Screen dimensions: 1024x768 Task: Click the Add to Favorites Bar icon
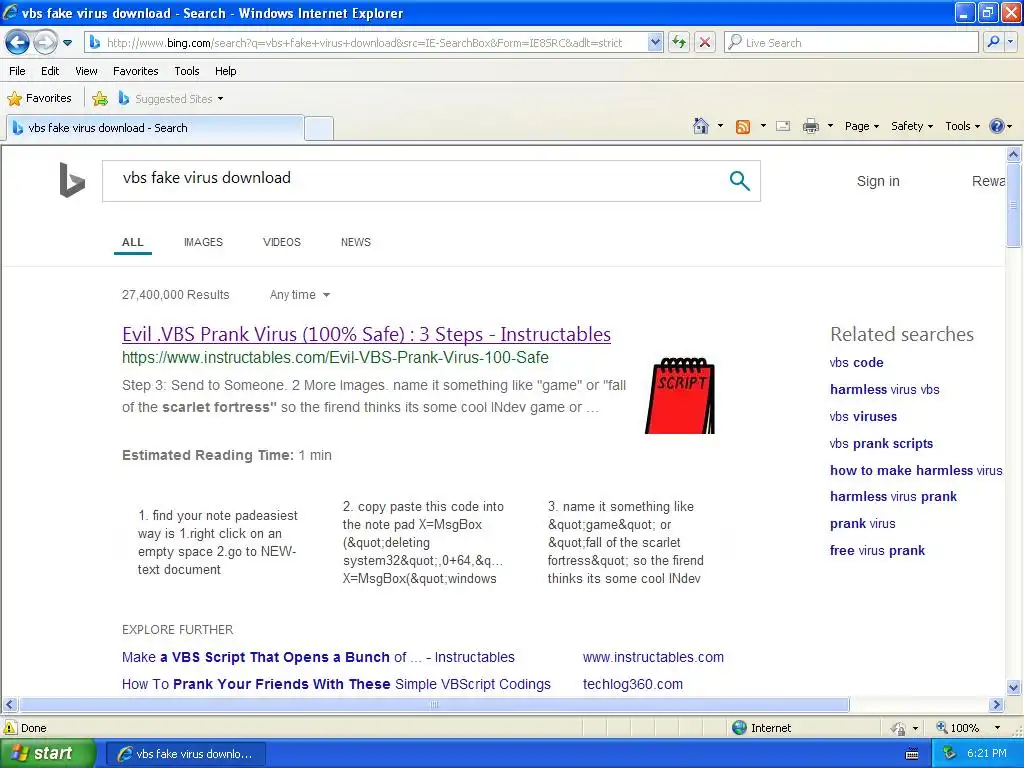click(x=100, y=99)
